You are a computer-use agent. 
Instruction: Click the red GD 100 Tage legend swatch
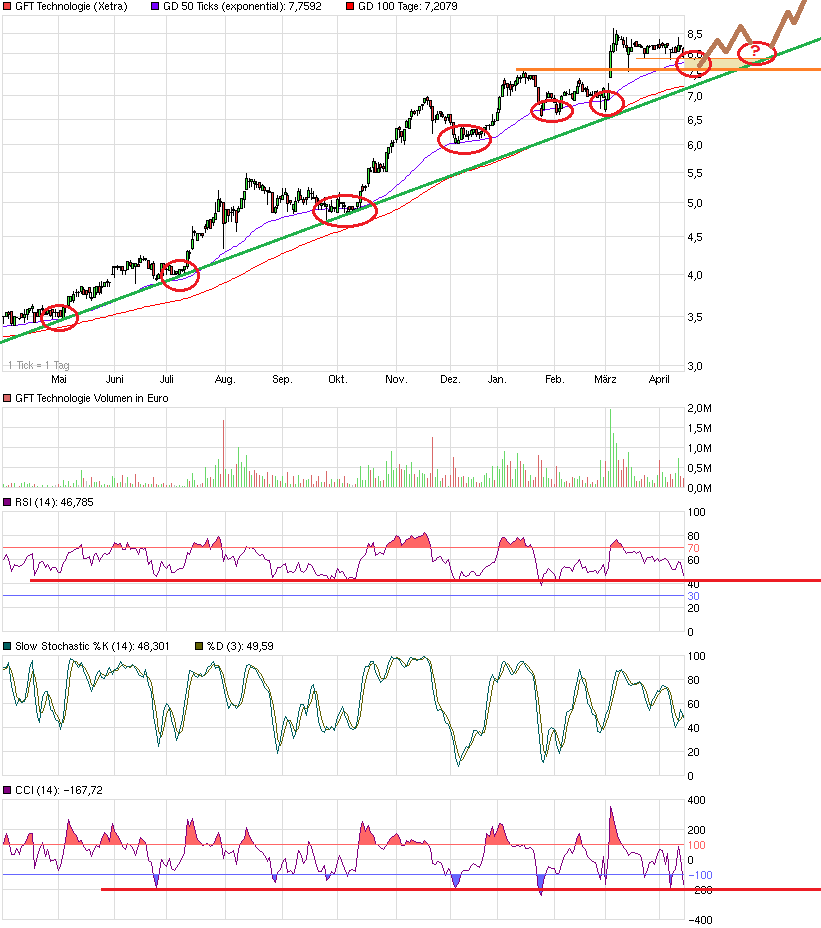click(350, 7)
